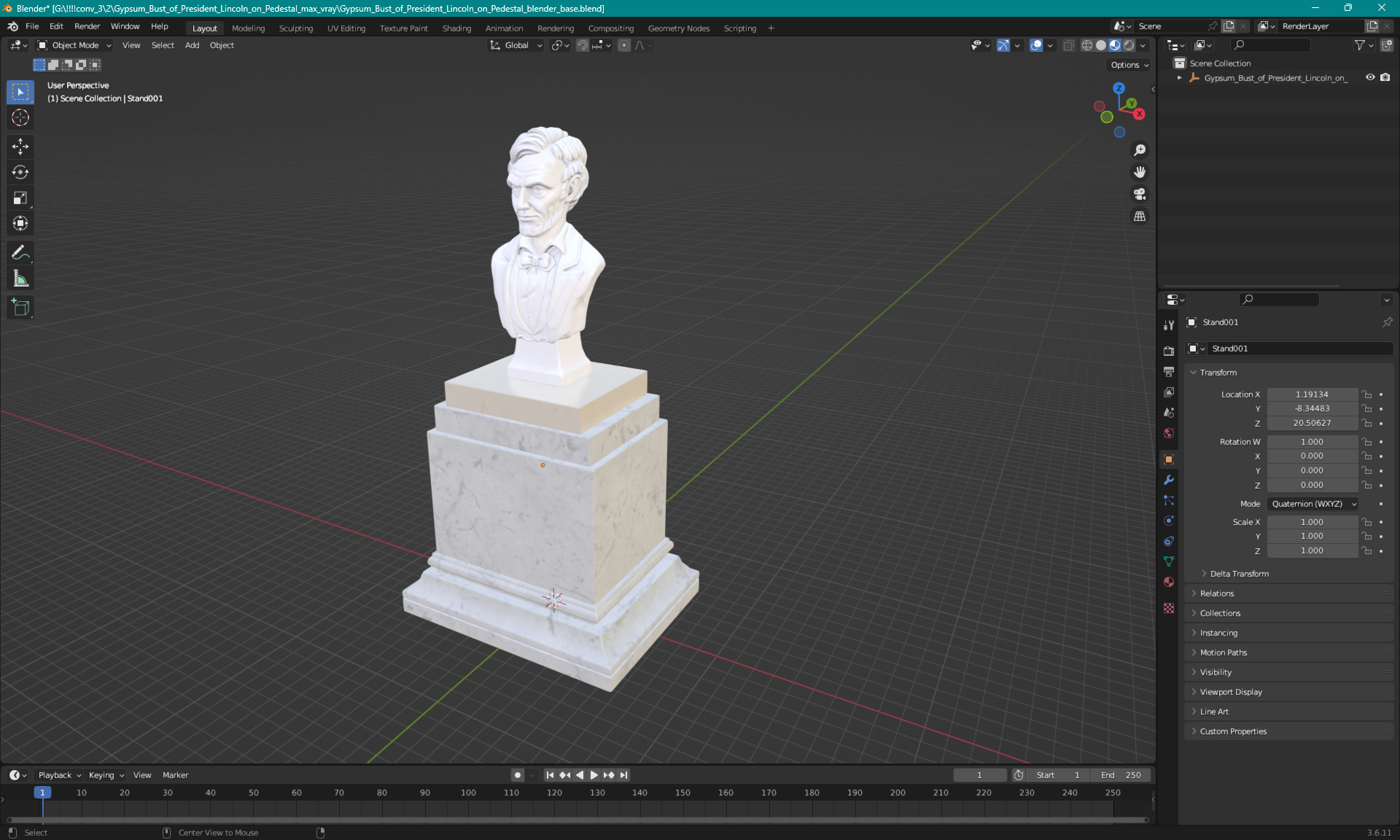Open the Object Mode dropdown
The image size is (1400, 840).
coord(74,45)
